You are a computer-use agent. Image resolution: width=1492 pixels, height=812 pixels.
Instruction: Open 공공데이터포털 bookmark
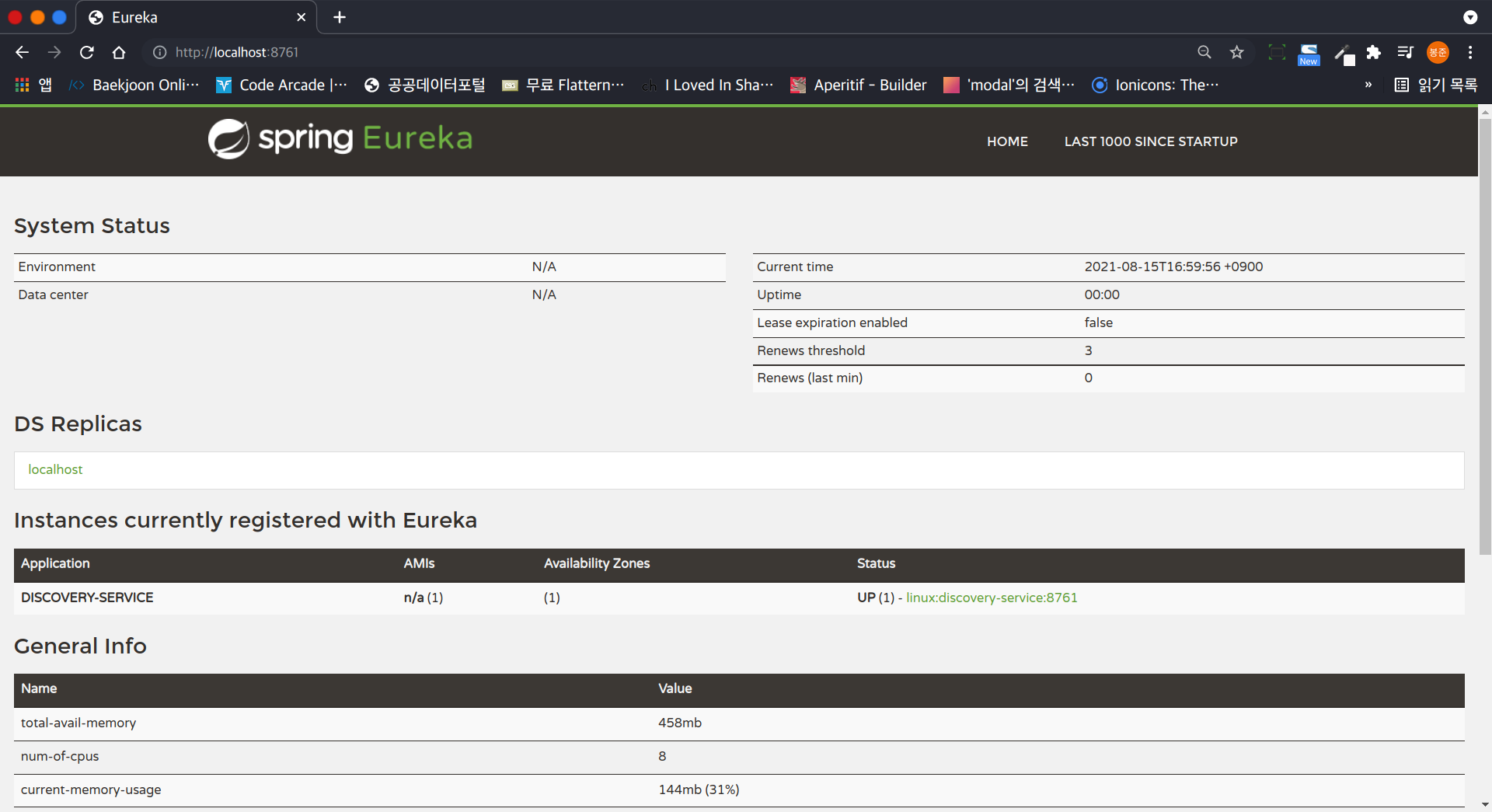click(x=425, y=85)
